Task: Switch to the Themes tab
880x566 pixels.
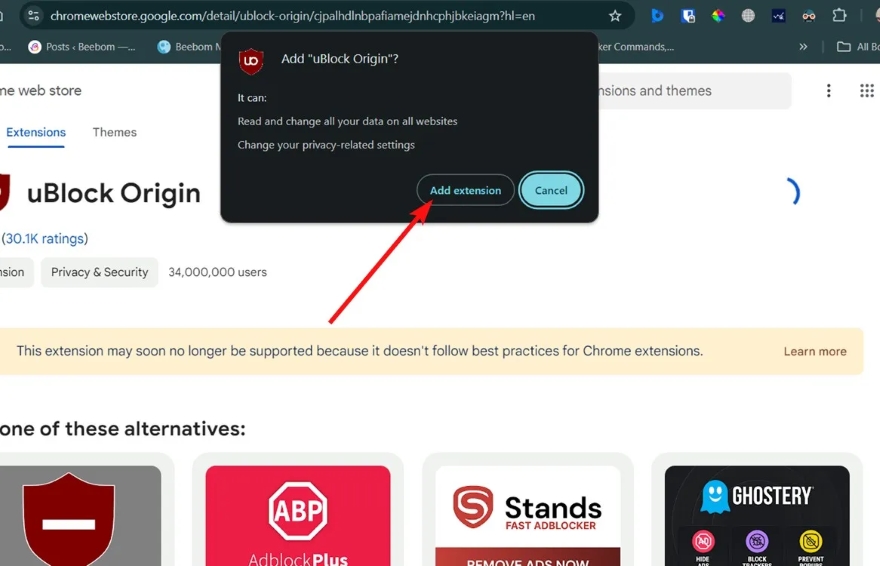Action: pyautogui.click(x=114, y=132)
